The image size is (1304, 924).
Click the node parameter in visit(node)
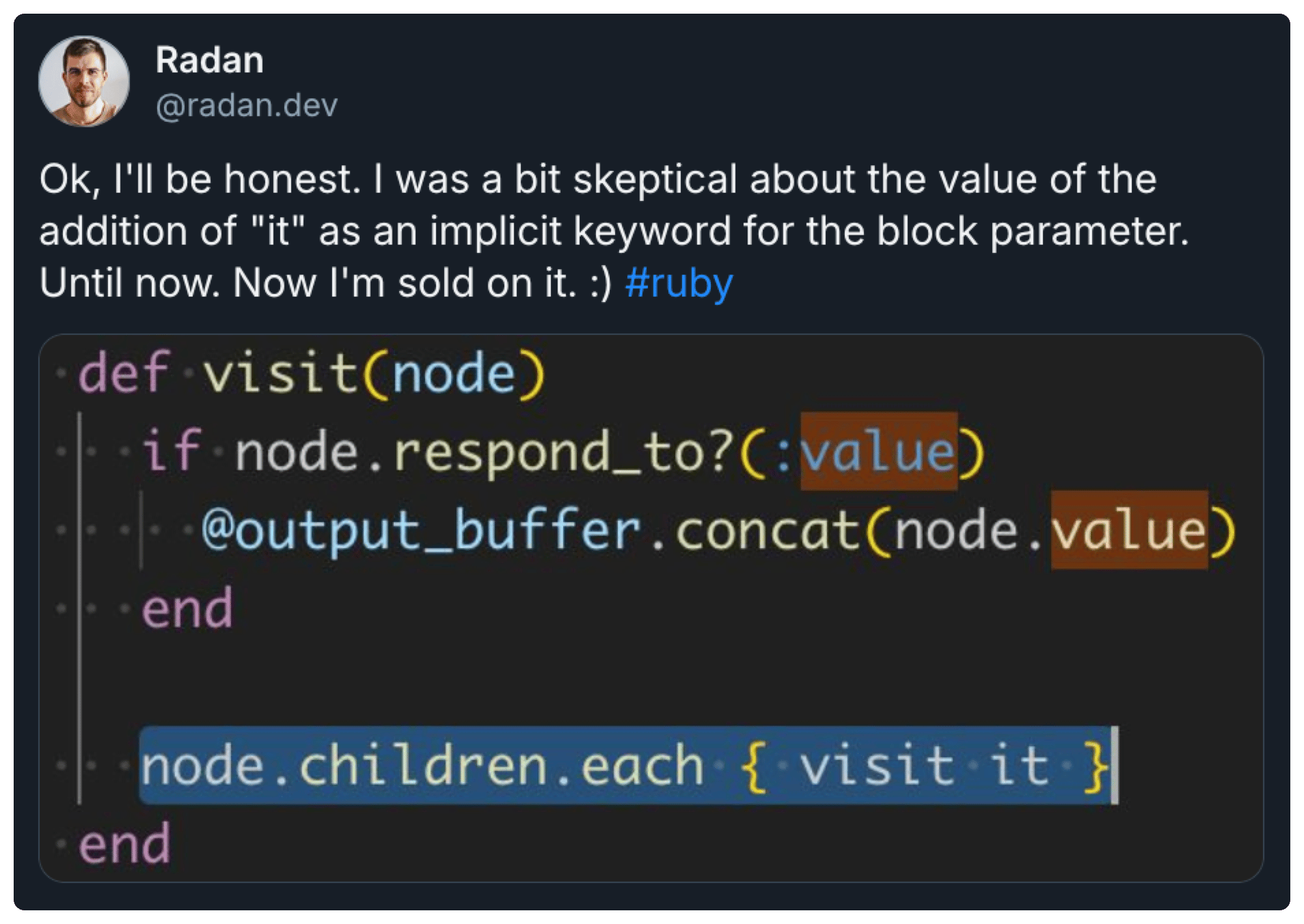(x=454, y=375)
